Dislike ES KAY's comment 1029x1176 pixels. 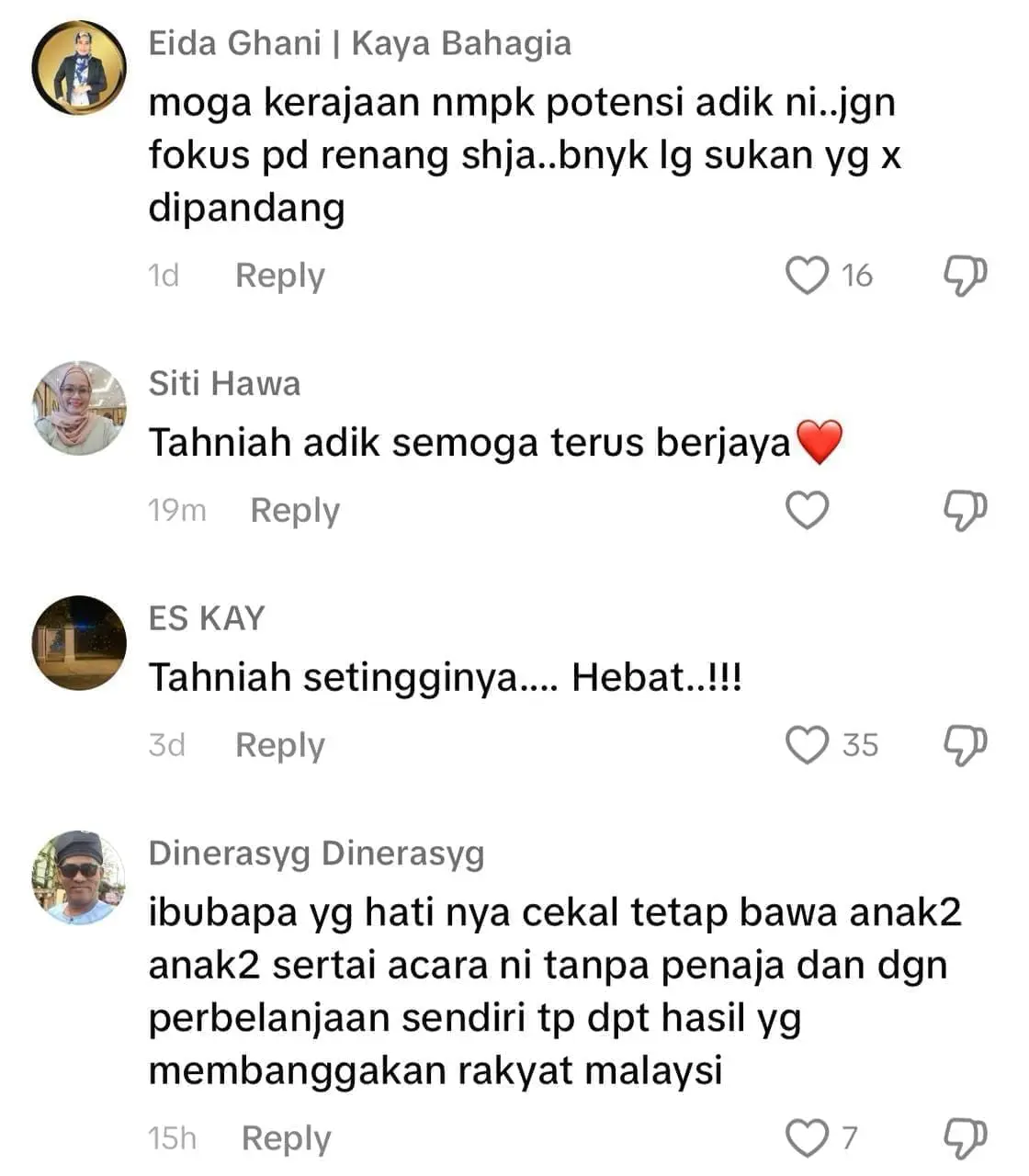[x=966, y=745]
